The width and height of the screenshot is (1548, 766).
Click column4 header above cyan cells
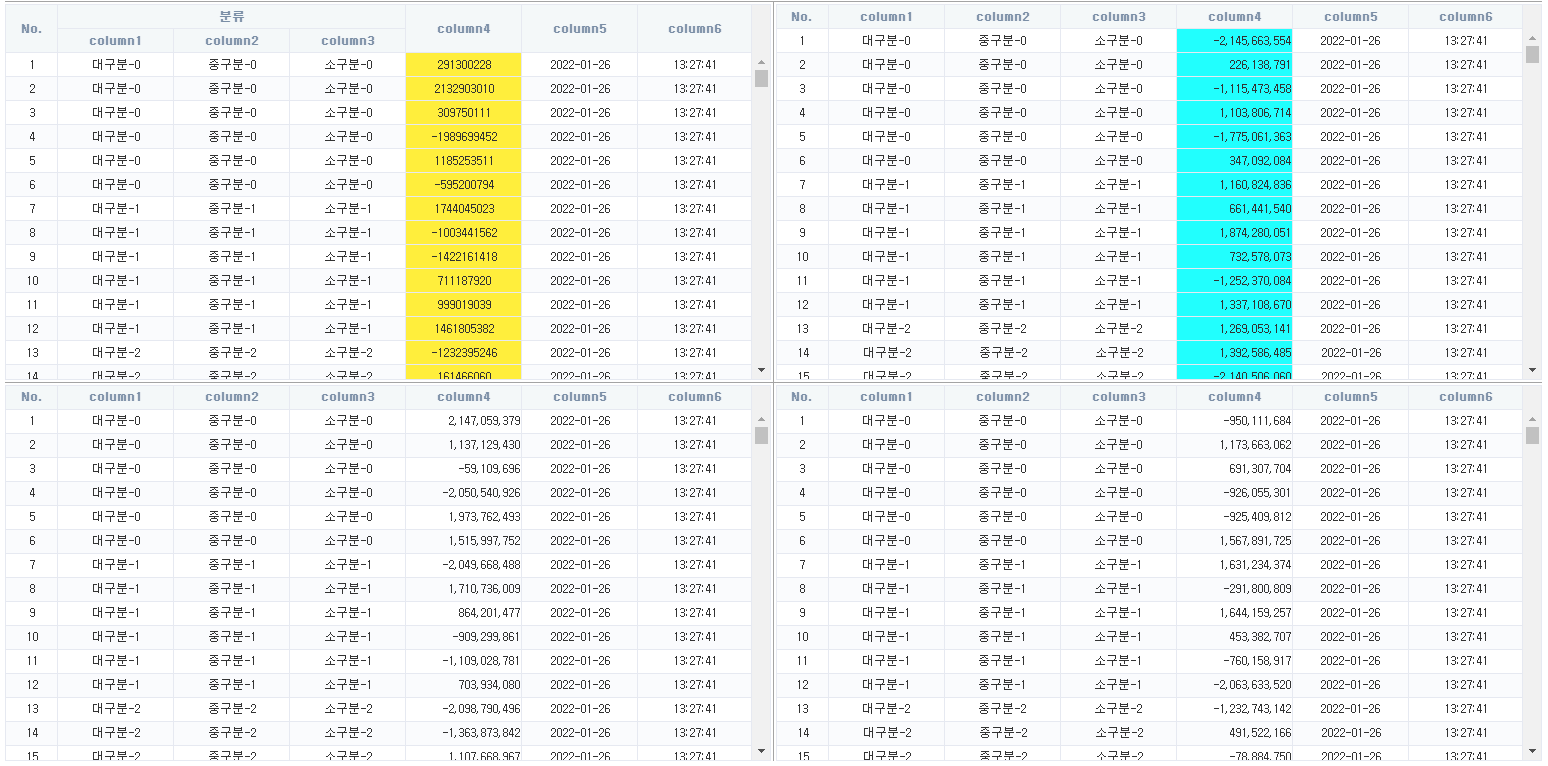pos(1235,17)
